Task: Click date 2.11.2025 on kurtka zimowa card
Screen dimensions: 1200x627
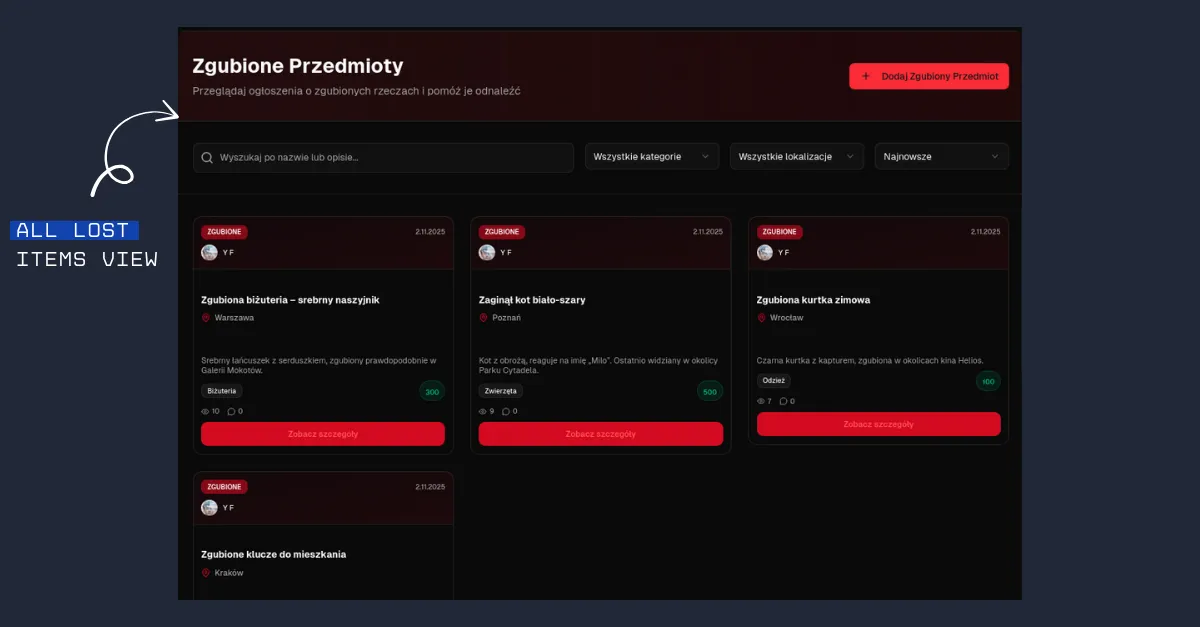Action: click(986, 232)
